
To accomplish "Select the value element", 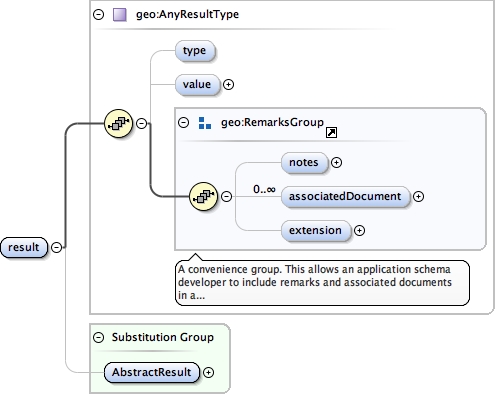I will coord(197,84).
